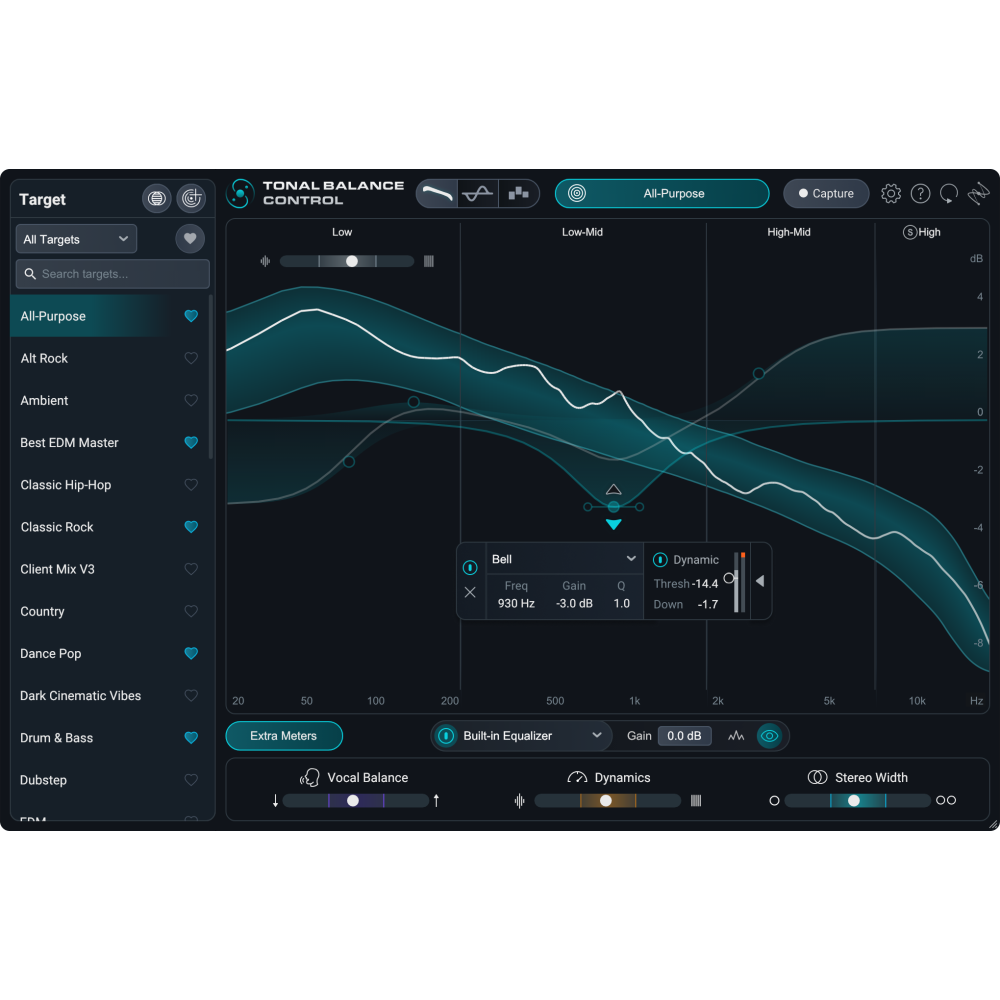Viewport: 1000px width, 1000px height.
Task: Open the help question mark icon
Action: (921, 194)
